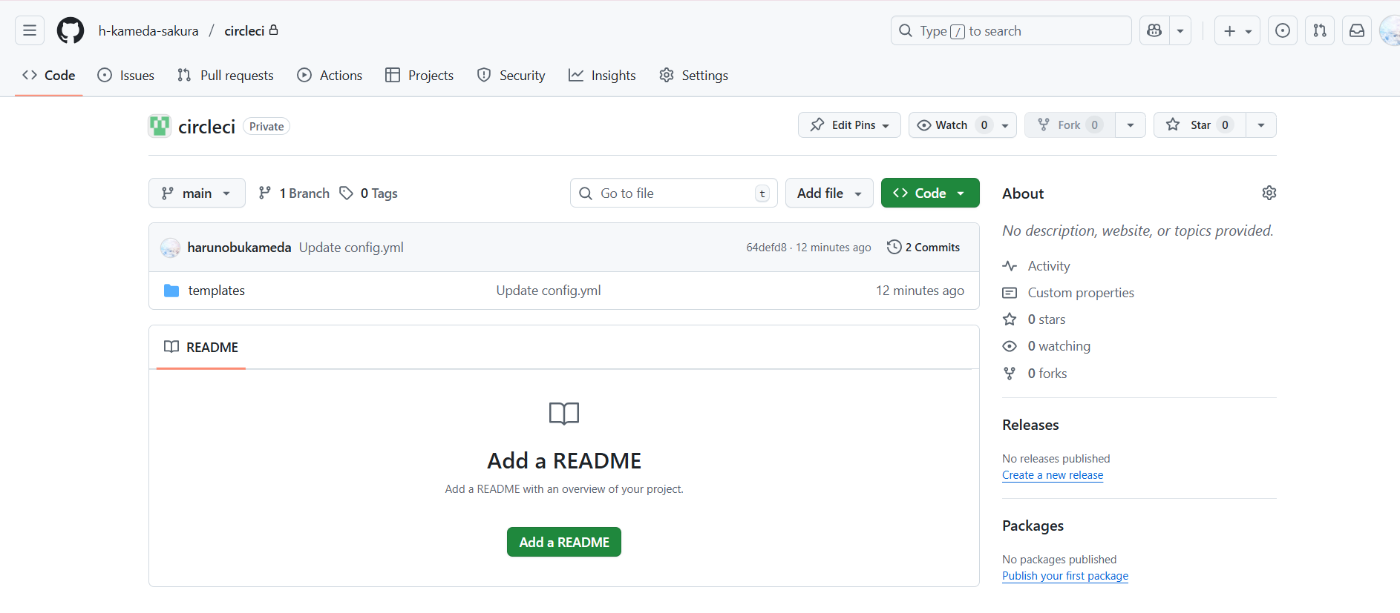Screen dimensions: 1400x613
Task: Open the Create new plus menu
Action: 1237,31
